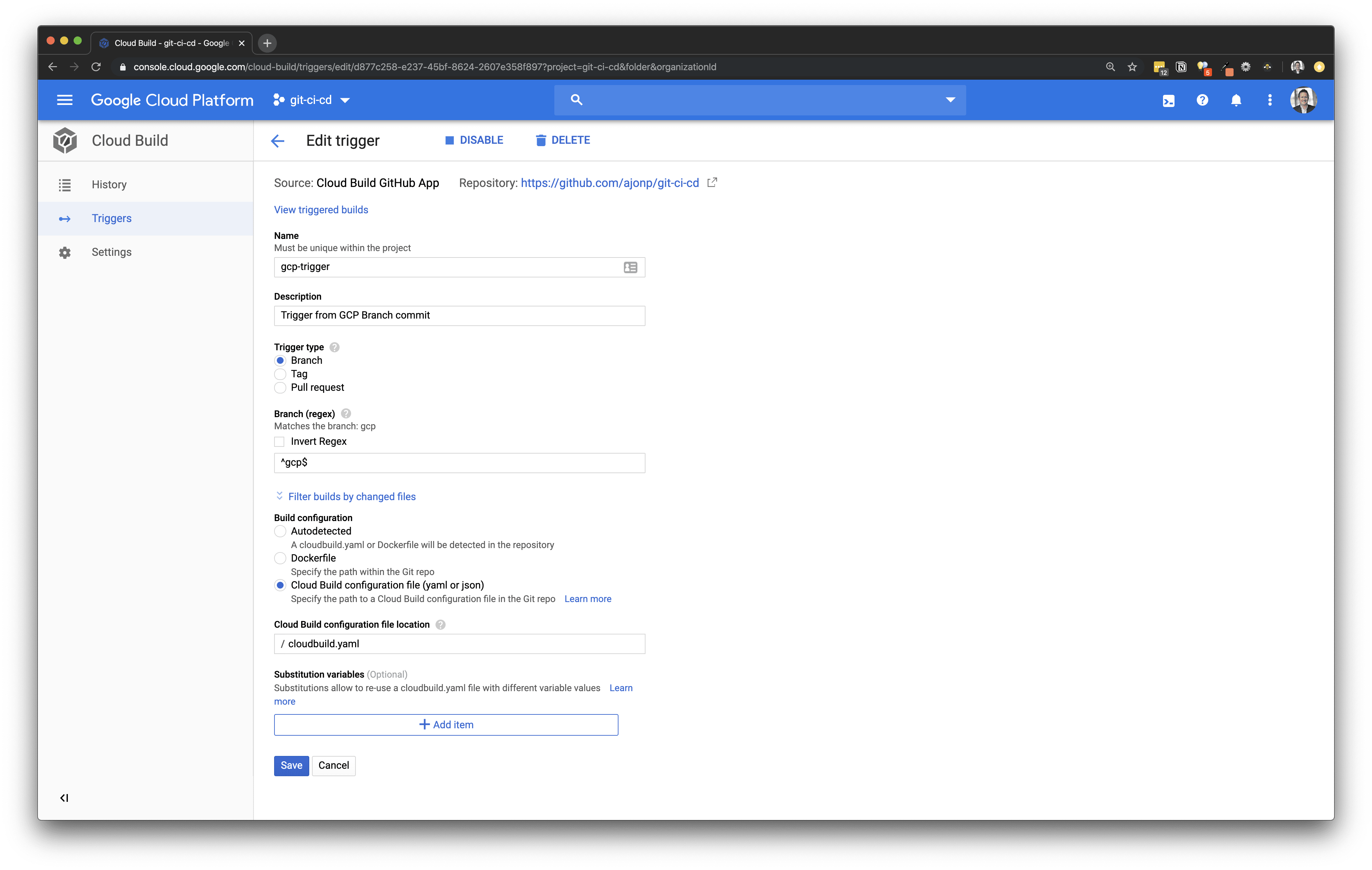Viewport: 1372px width, 870px height.
Task: Choose Cloud Build configuration file option
Action: pyautogui.click(x=280, y=585)
